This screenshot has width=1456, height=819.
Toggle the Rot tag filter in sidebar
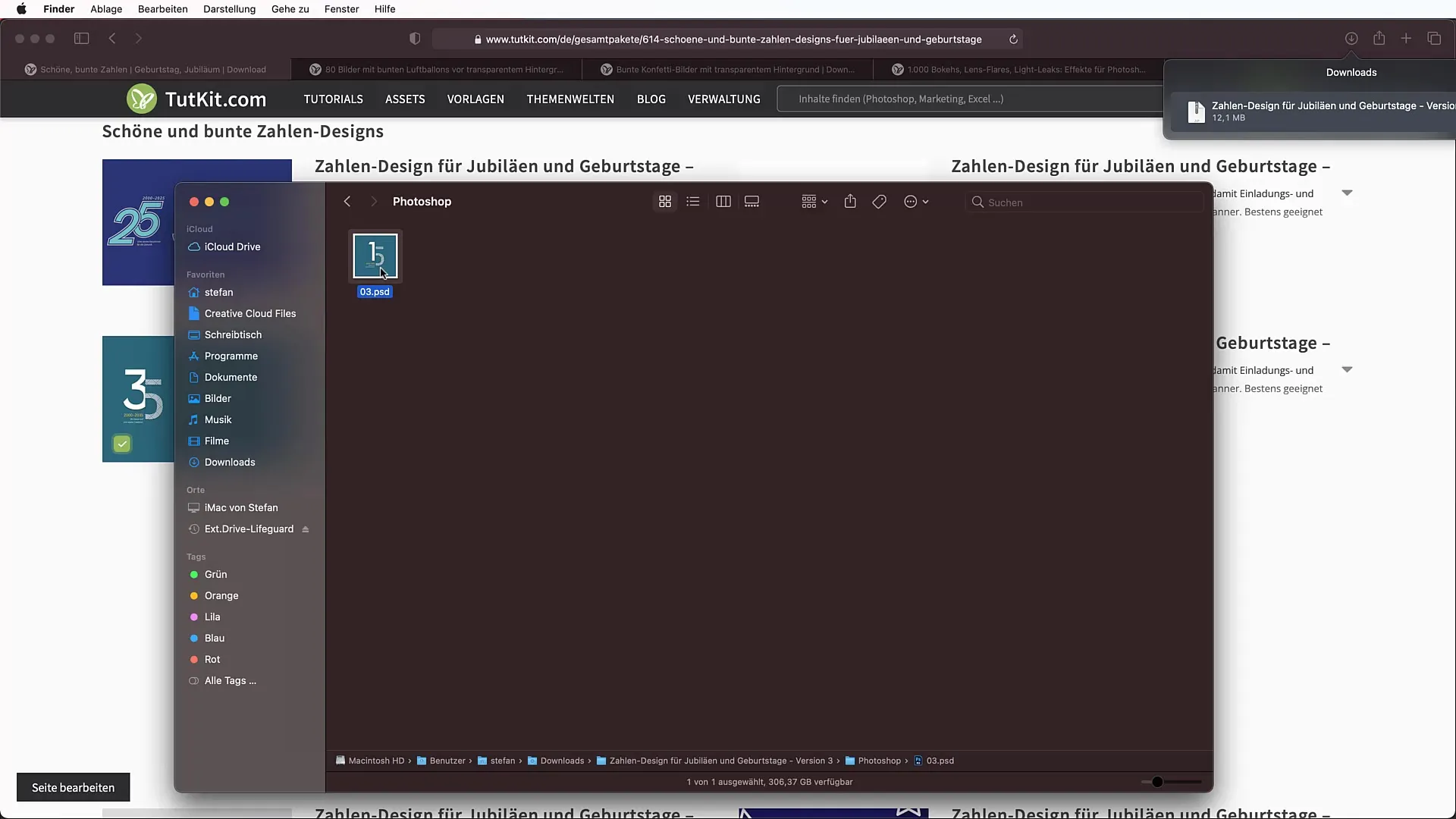(212, 658)
